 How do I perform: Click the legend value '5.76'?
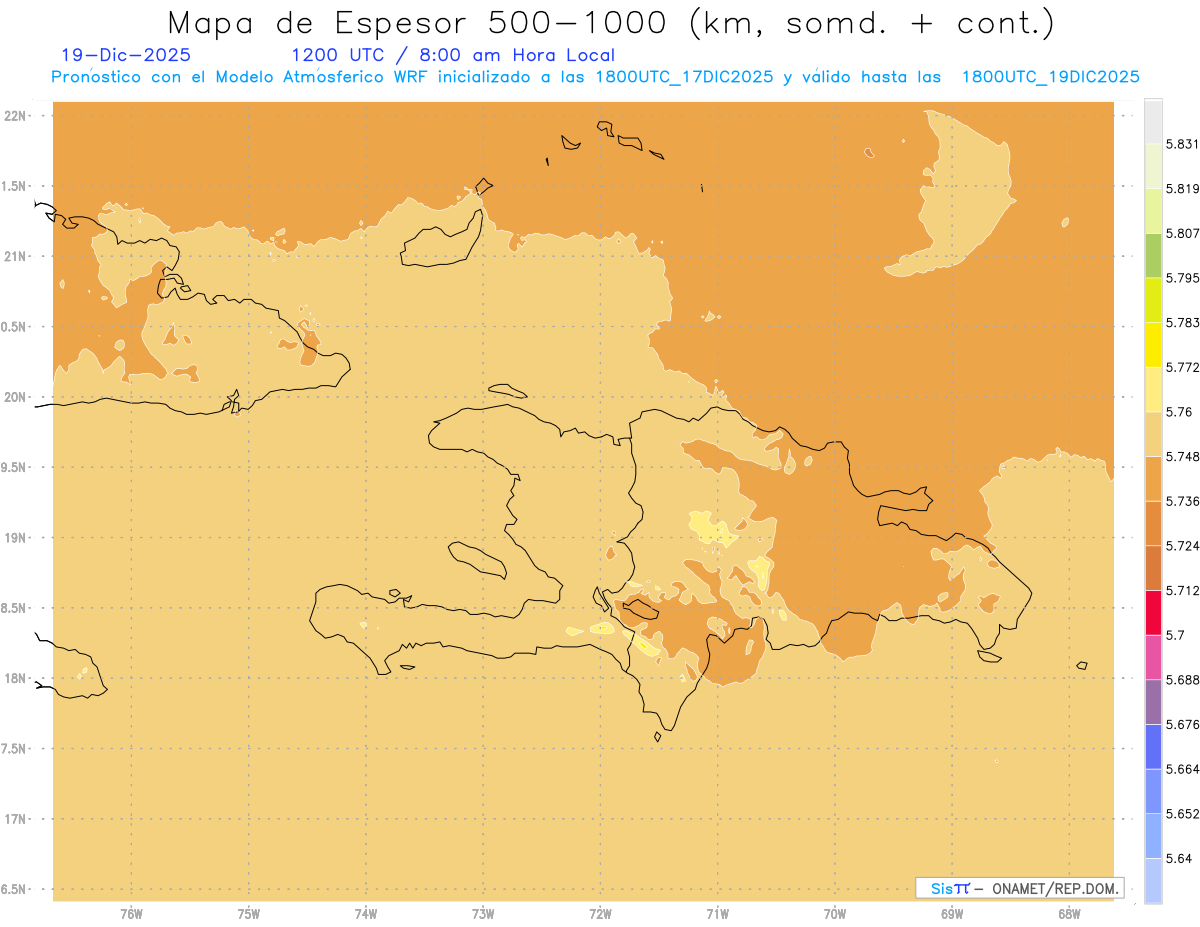coord(1179,412)
